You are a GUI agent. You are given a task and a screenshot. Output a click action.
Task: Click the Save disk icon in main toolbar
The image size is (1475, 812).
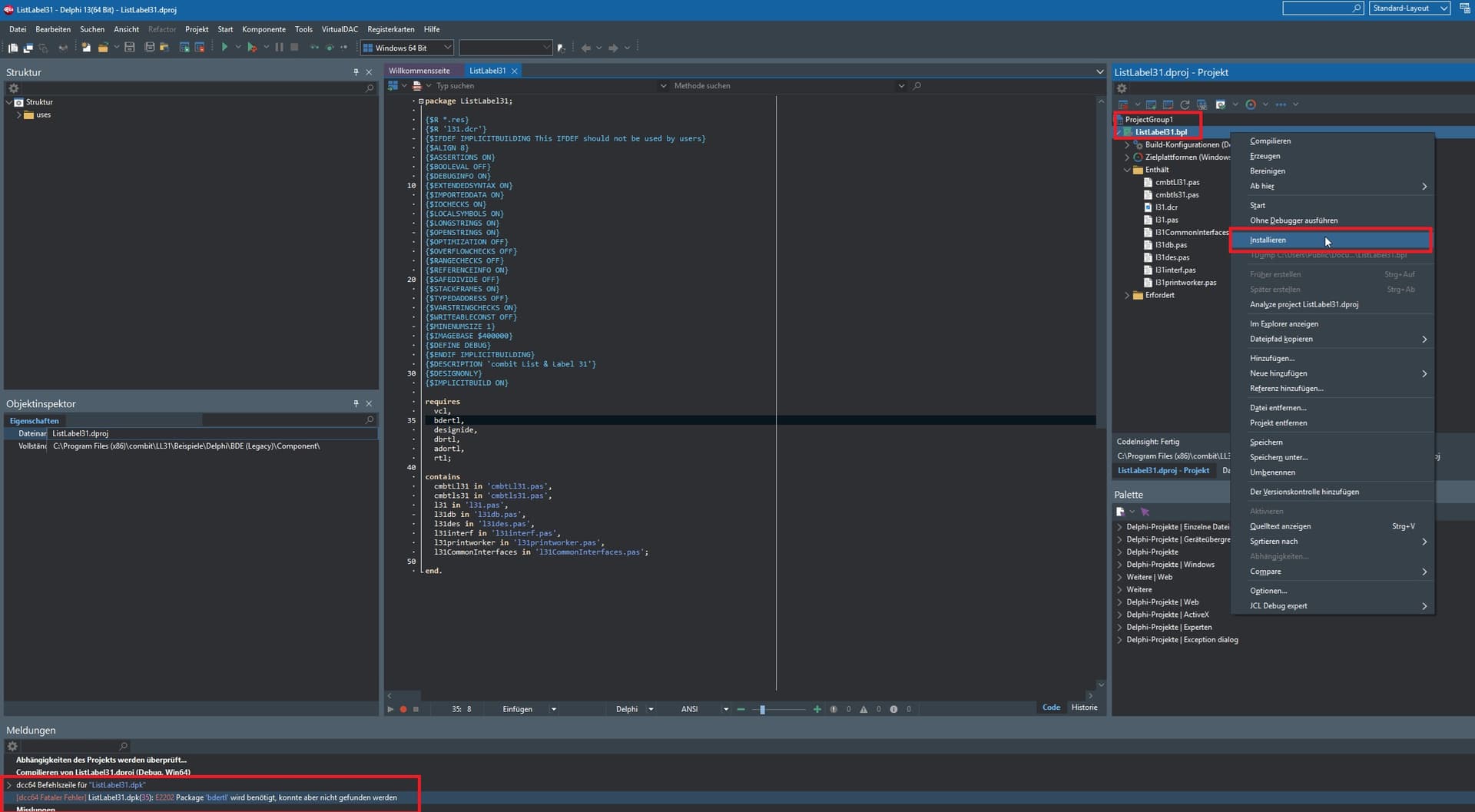[130, 48]
